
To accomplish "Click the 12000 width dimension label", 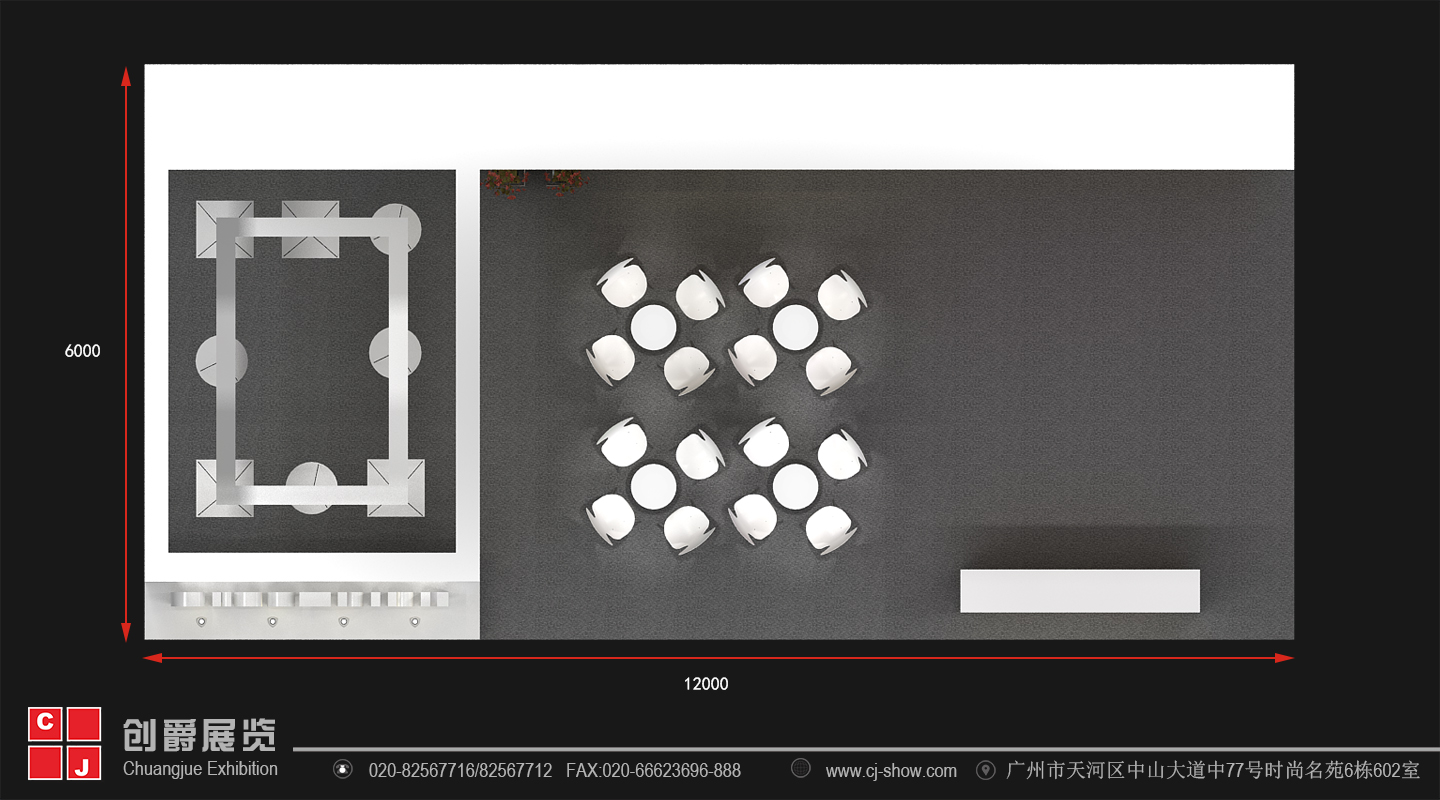I will click(706, 684).
